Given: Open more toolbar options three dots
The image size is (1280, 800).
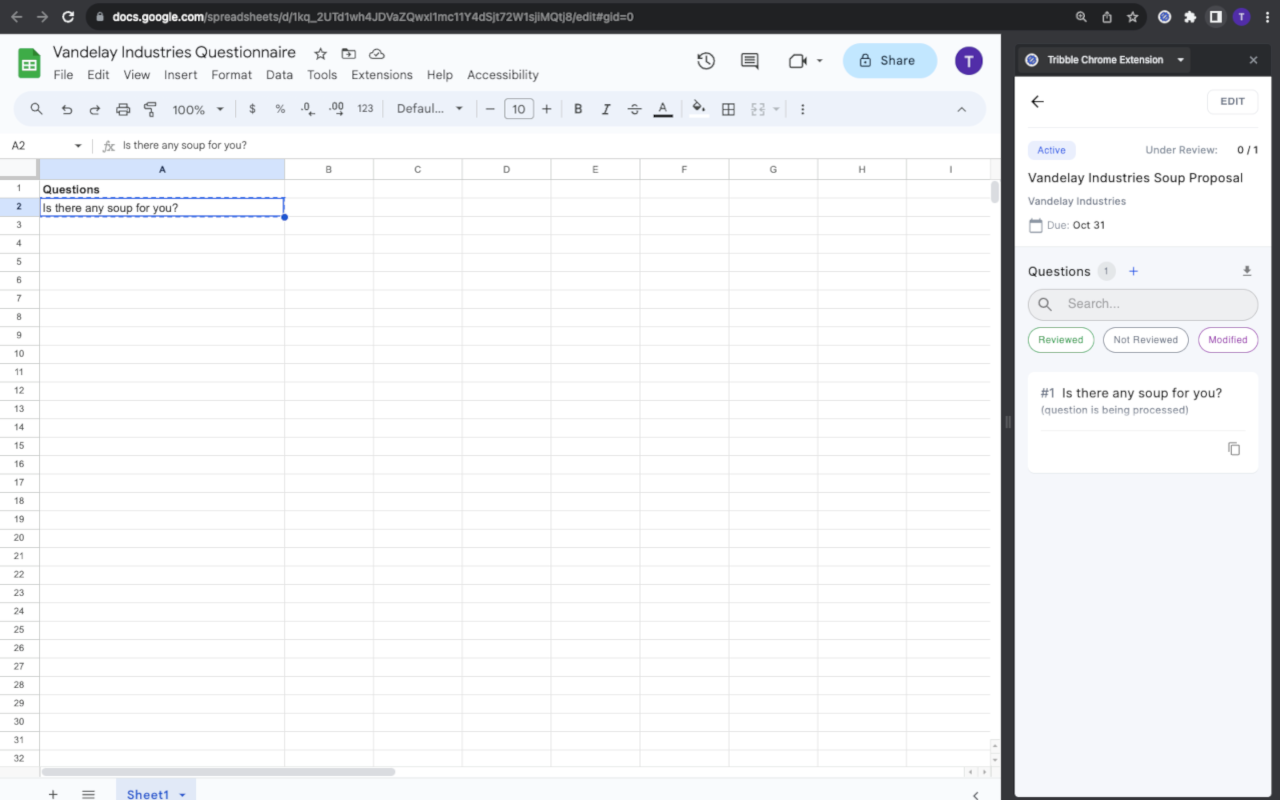Looking at the screenshot, I should 802,109.
